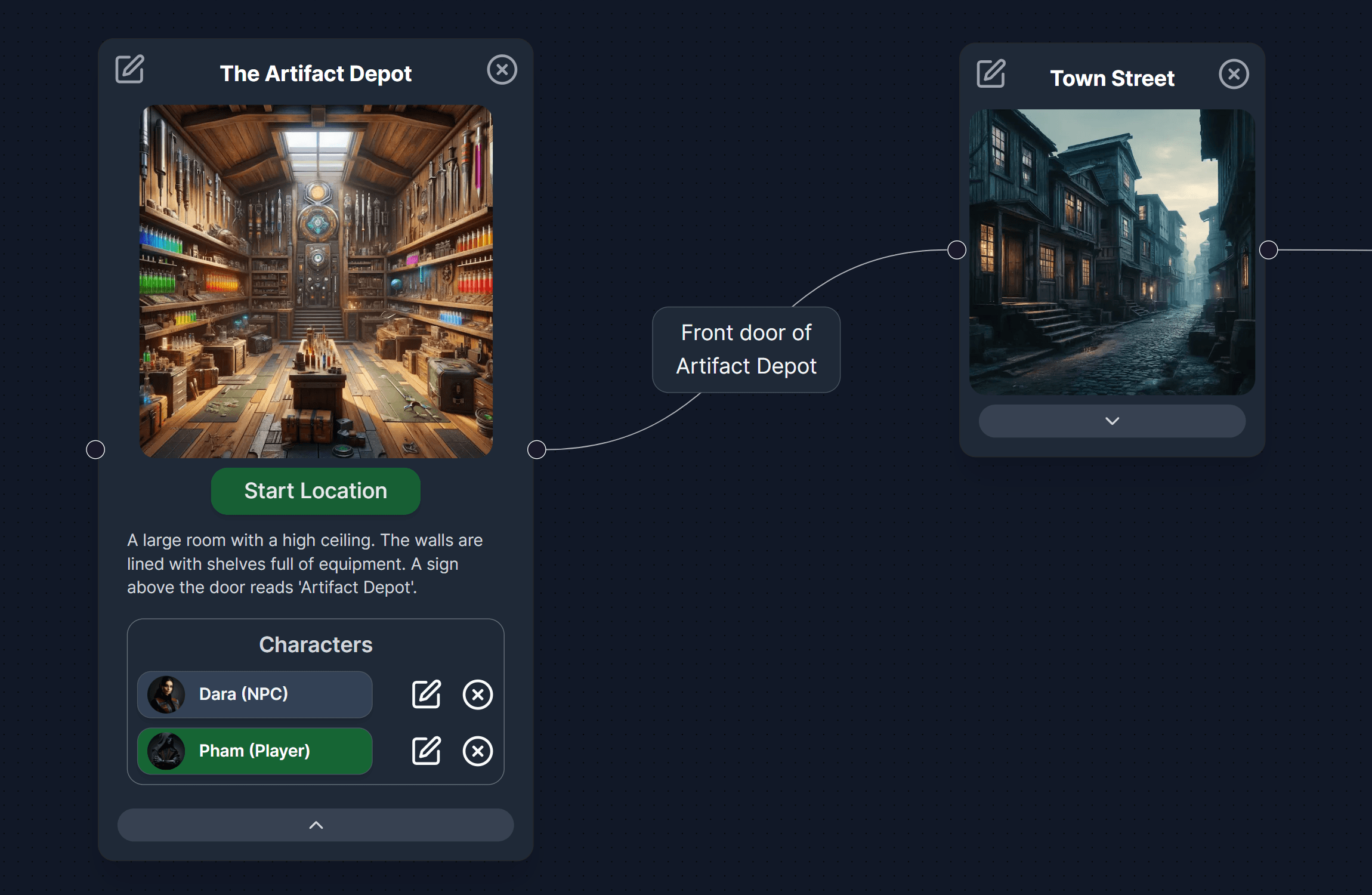1372x895 pixels.
Task: Click the left connection node on Artifact Depot
Action: click(96, 448)
